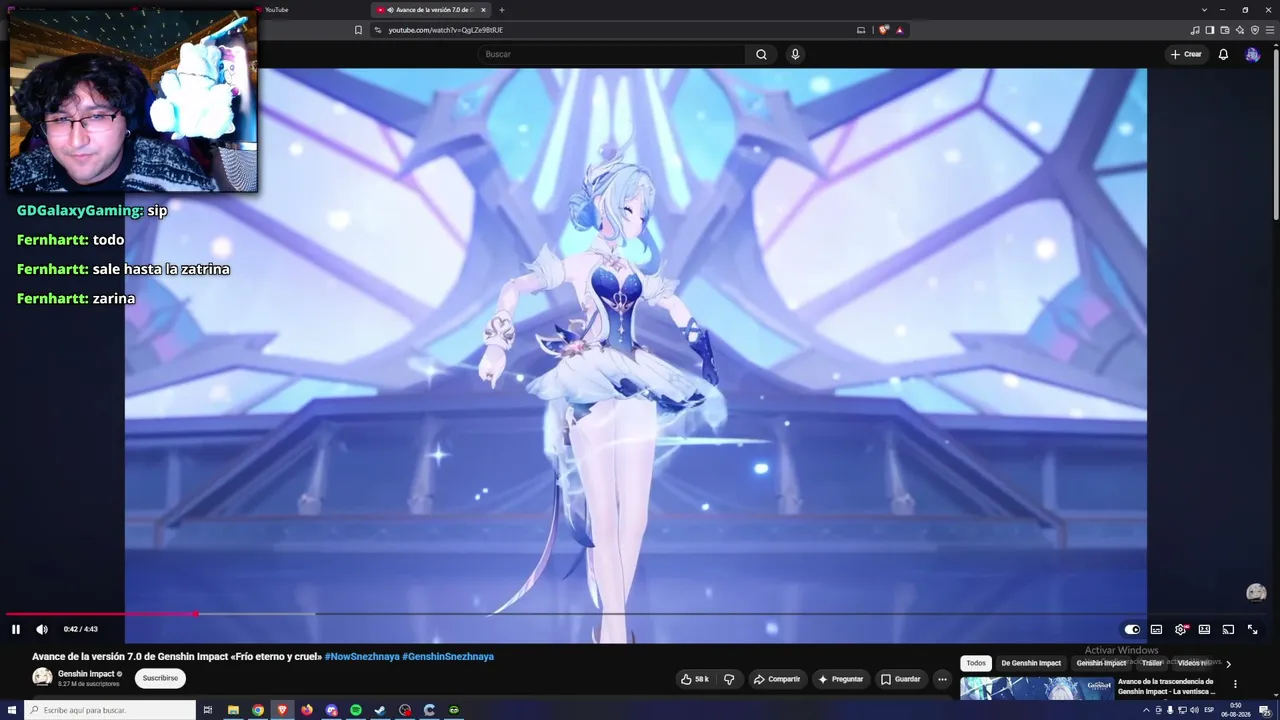
Task: Click the Preguntar button
Action: (x=840, y=679)
